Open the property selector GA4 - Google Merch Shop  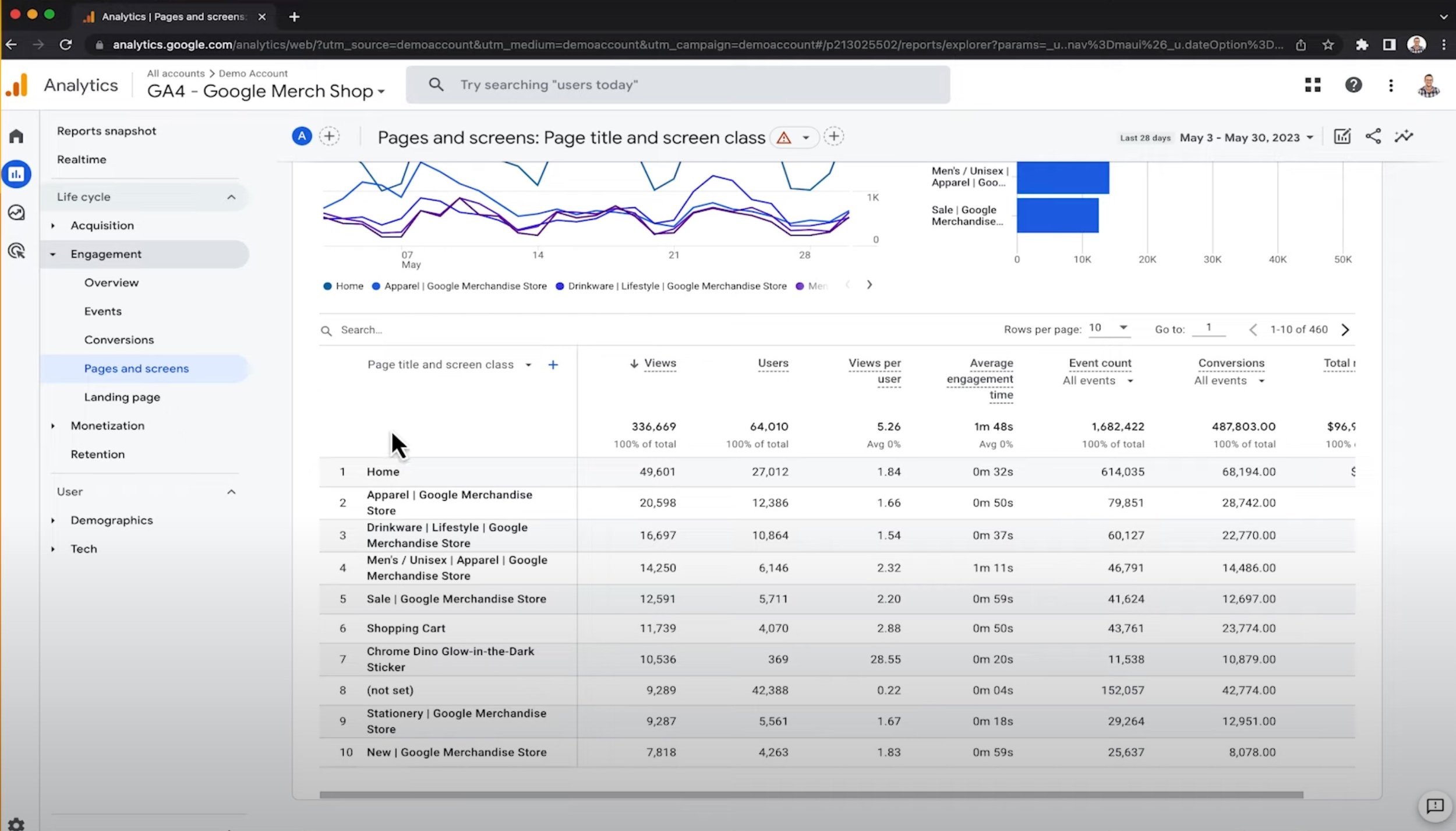click(266, 91)
